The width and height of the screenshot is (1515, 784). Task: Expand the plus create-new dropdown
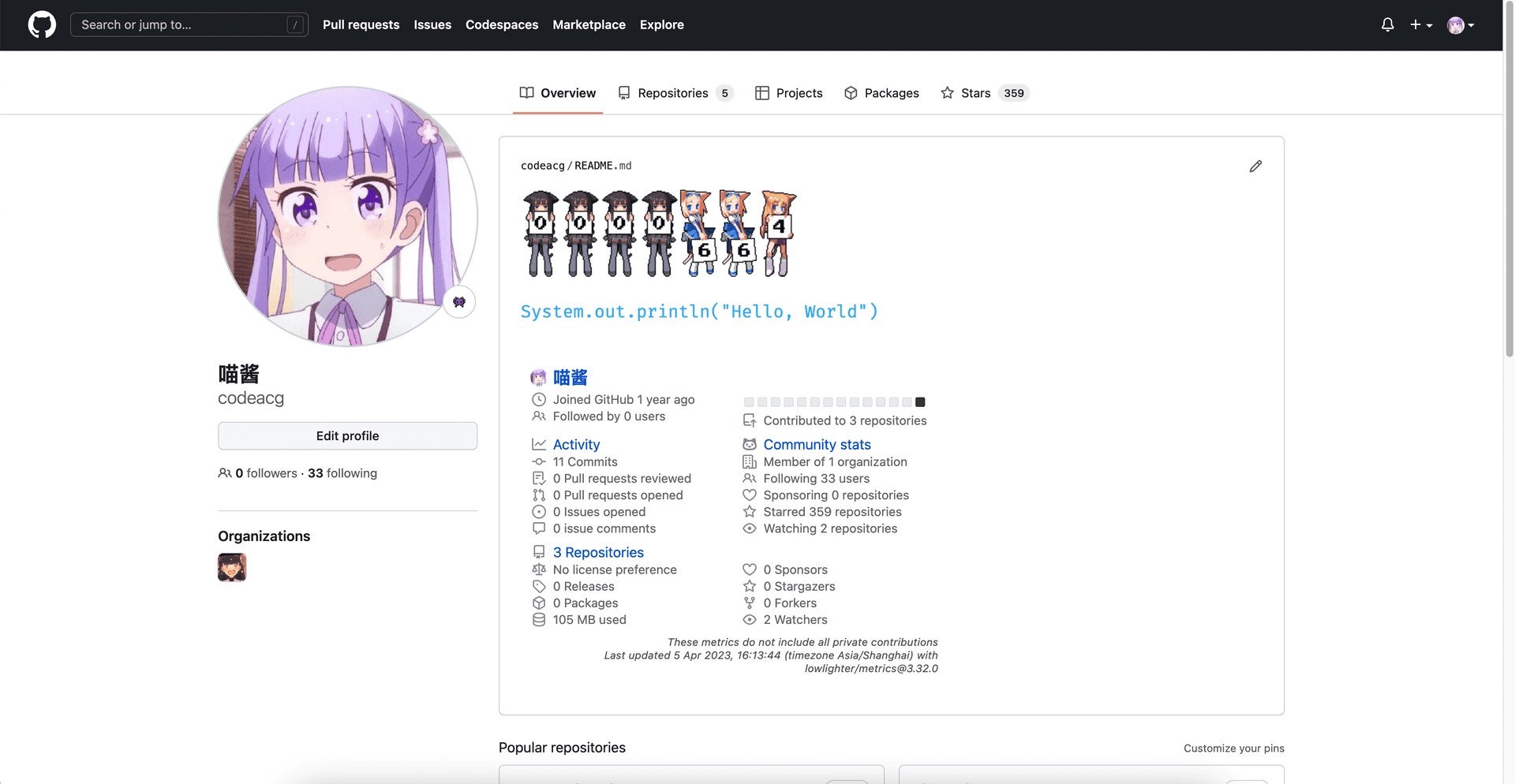pos(1421,24)
